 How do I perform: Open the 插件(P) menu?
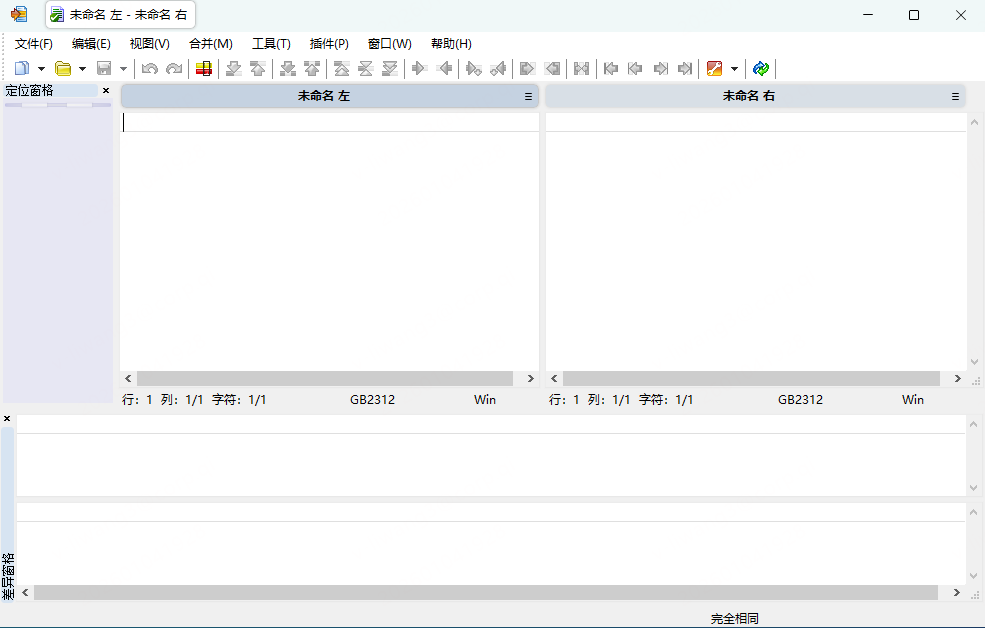[x=329, y=44]
